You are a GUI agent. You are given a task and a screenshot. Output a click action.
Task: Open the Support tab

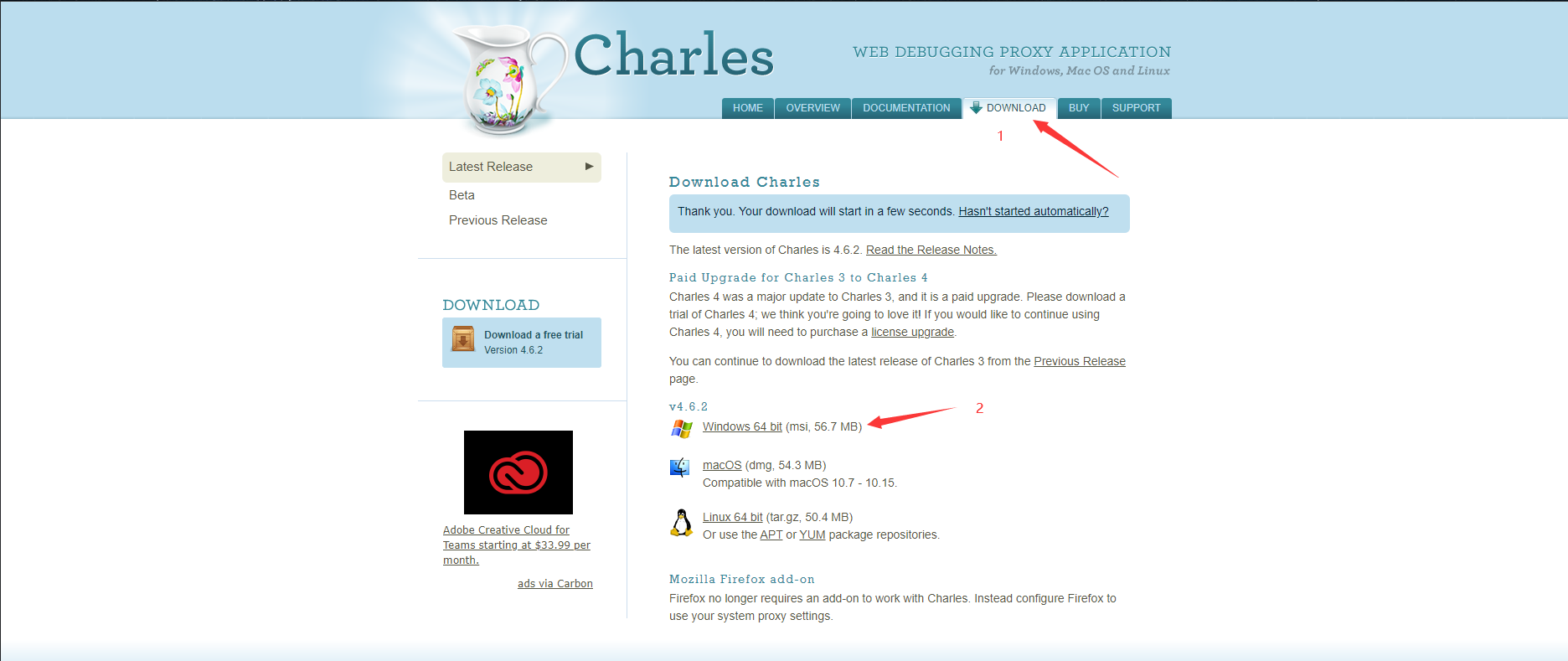click(x=1137, y=108)
